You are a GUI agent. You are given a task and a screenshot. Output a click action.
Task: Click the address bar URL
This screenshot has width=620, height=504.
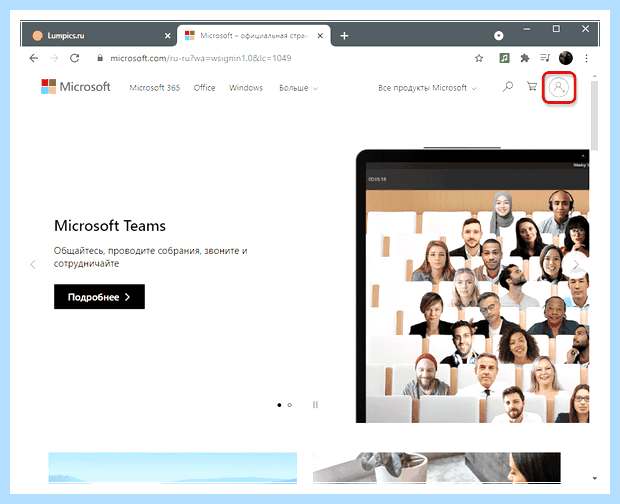pyautogui.click(x=200, y=59)
